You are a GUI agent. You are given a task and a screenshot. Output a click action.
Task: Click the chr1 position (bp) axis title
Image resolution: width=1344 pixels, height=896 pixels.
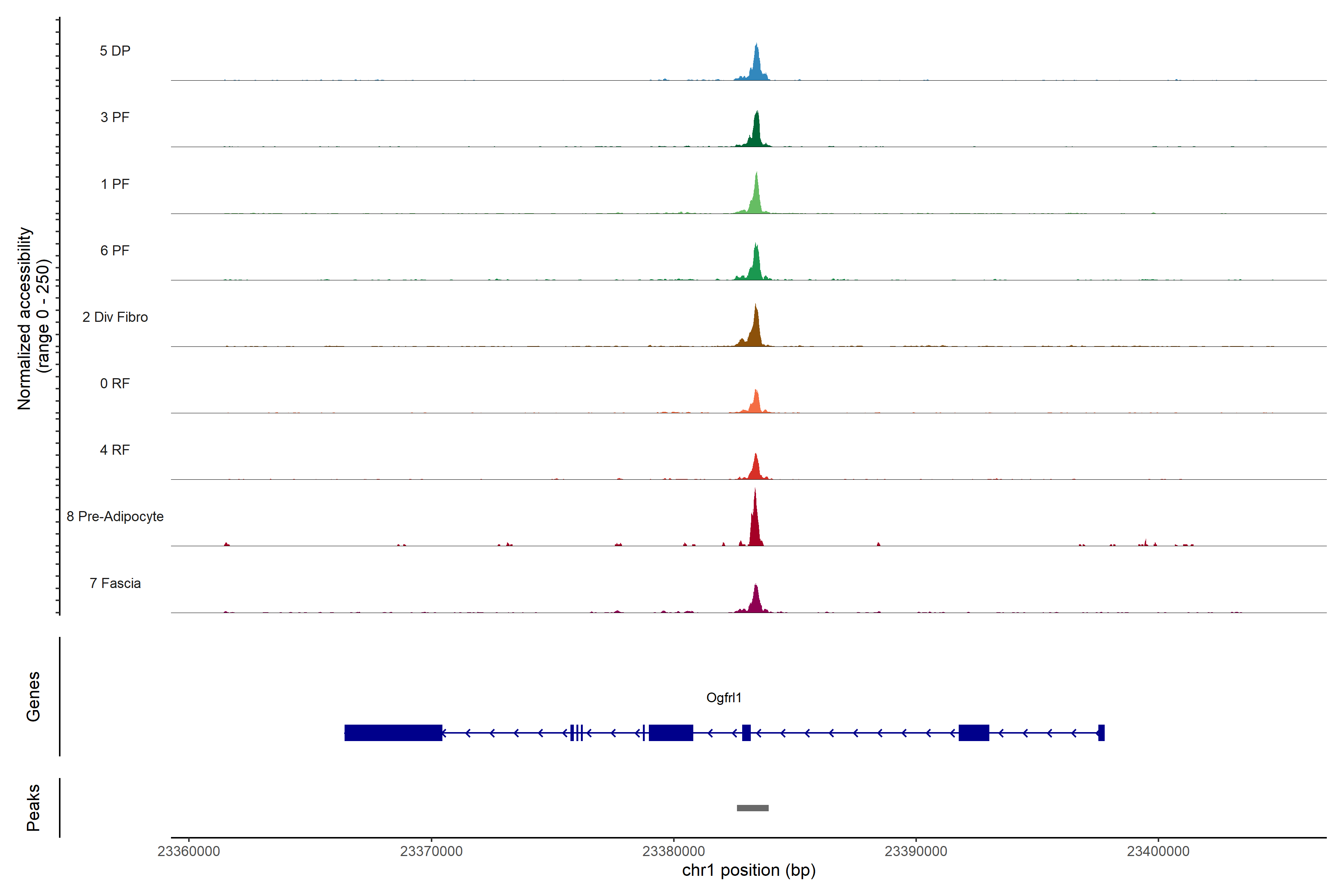[x=749, y=870]
